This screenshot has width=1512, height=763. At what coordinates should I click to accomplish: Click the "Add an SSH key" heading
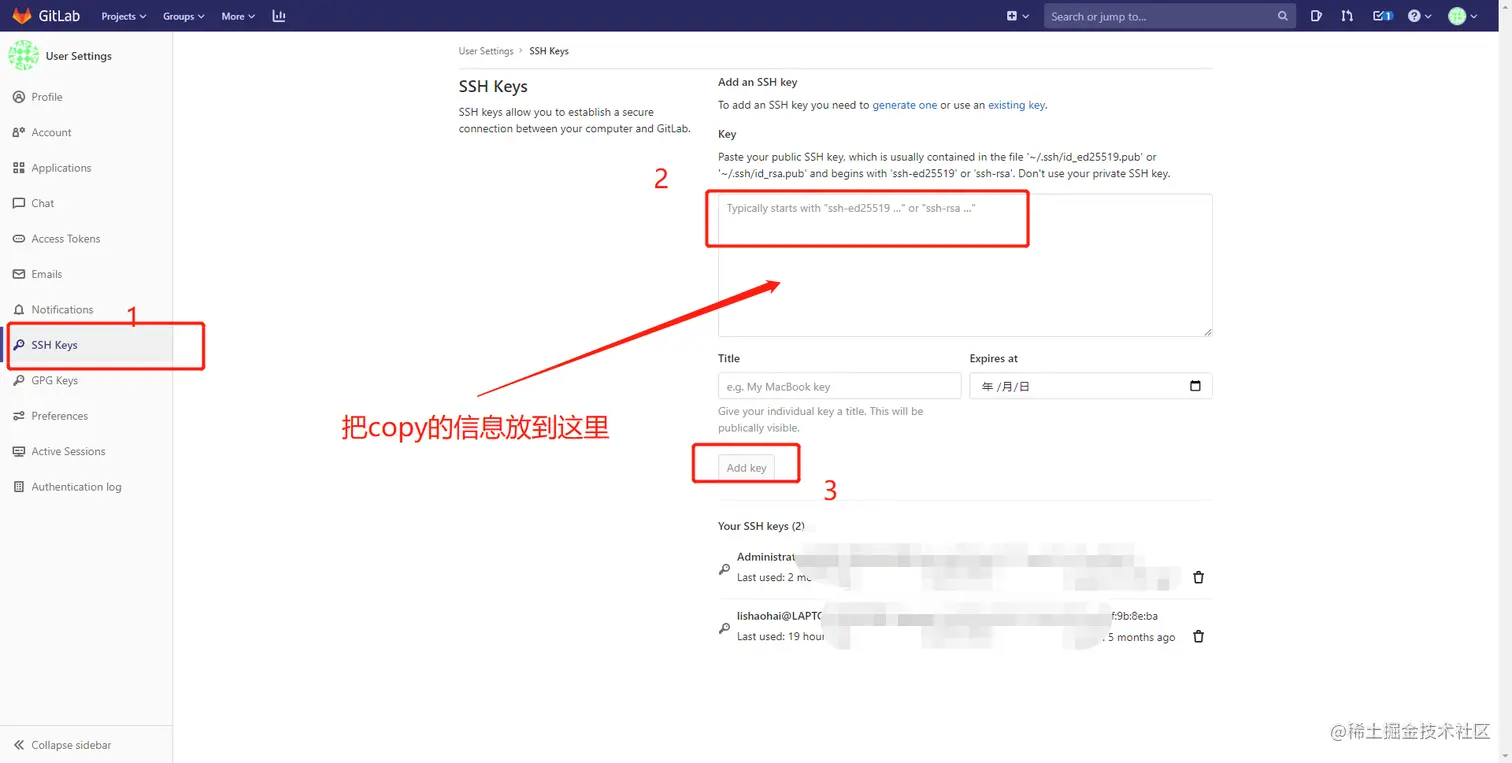pyautogui.click(x=758, y=82)
